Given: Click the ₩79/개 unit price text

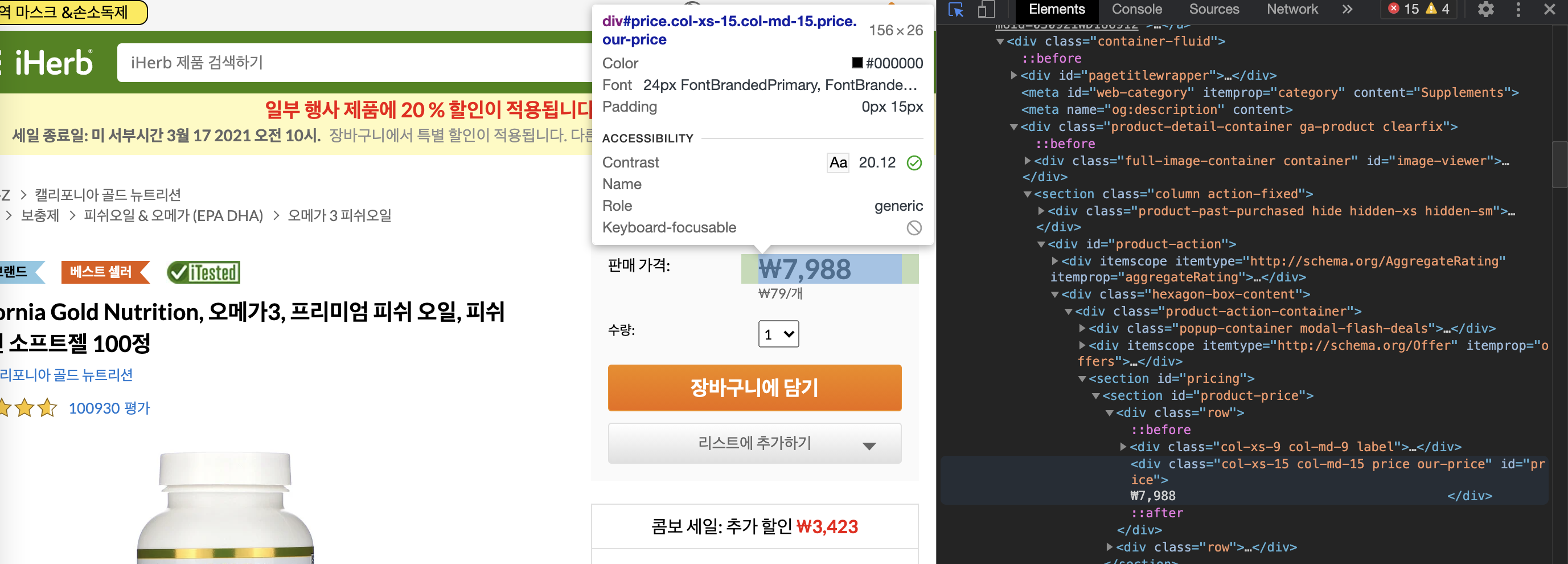Looking at the screenshot, I should click(781, 293).
